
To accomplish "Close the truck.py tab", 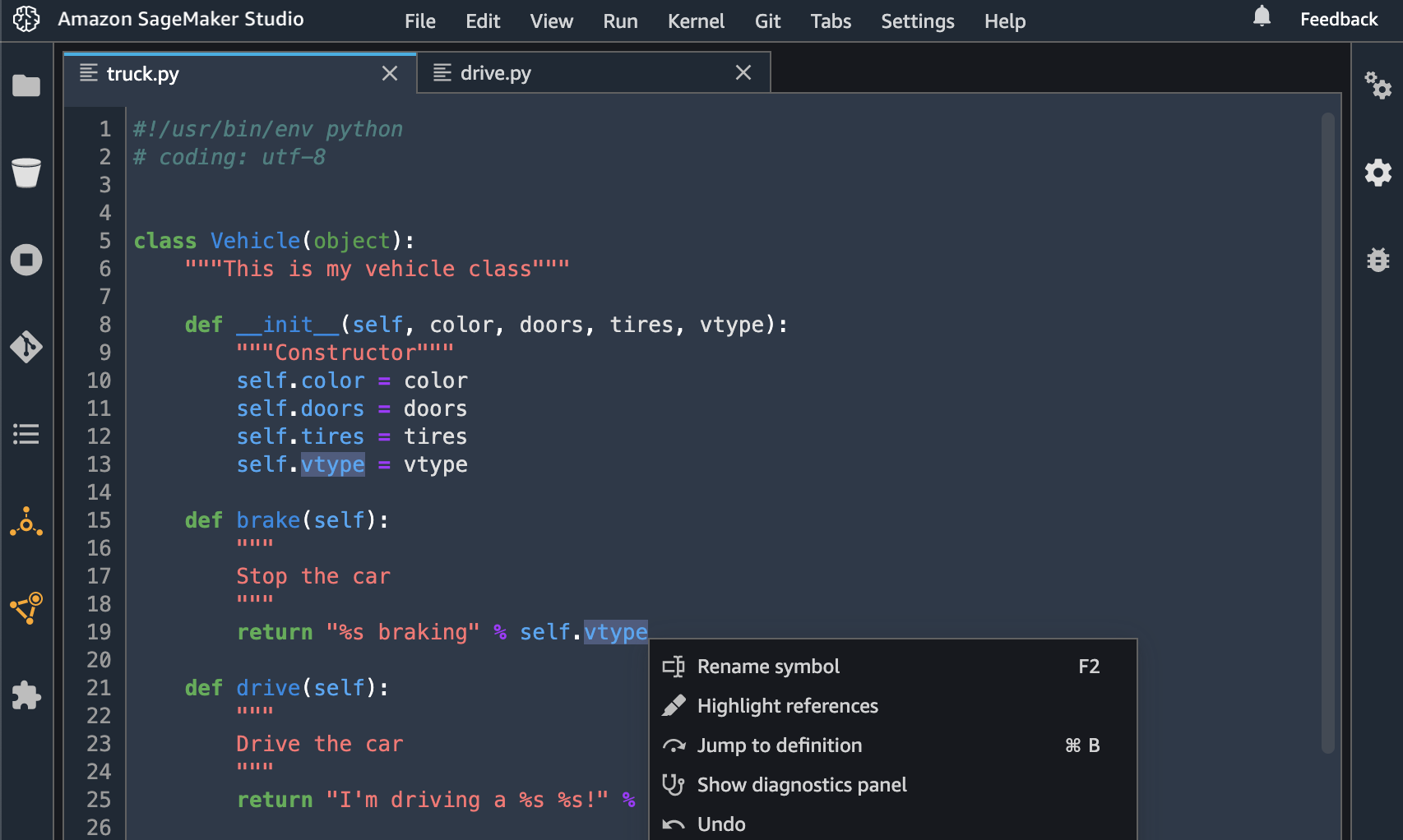I will 390,73.
